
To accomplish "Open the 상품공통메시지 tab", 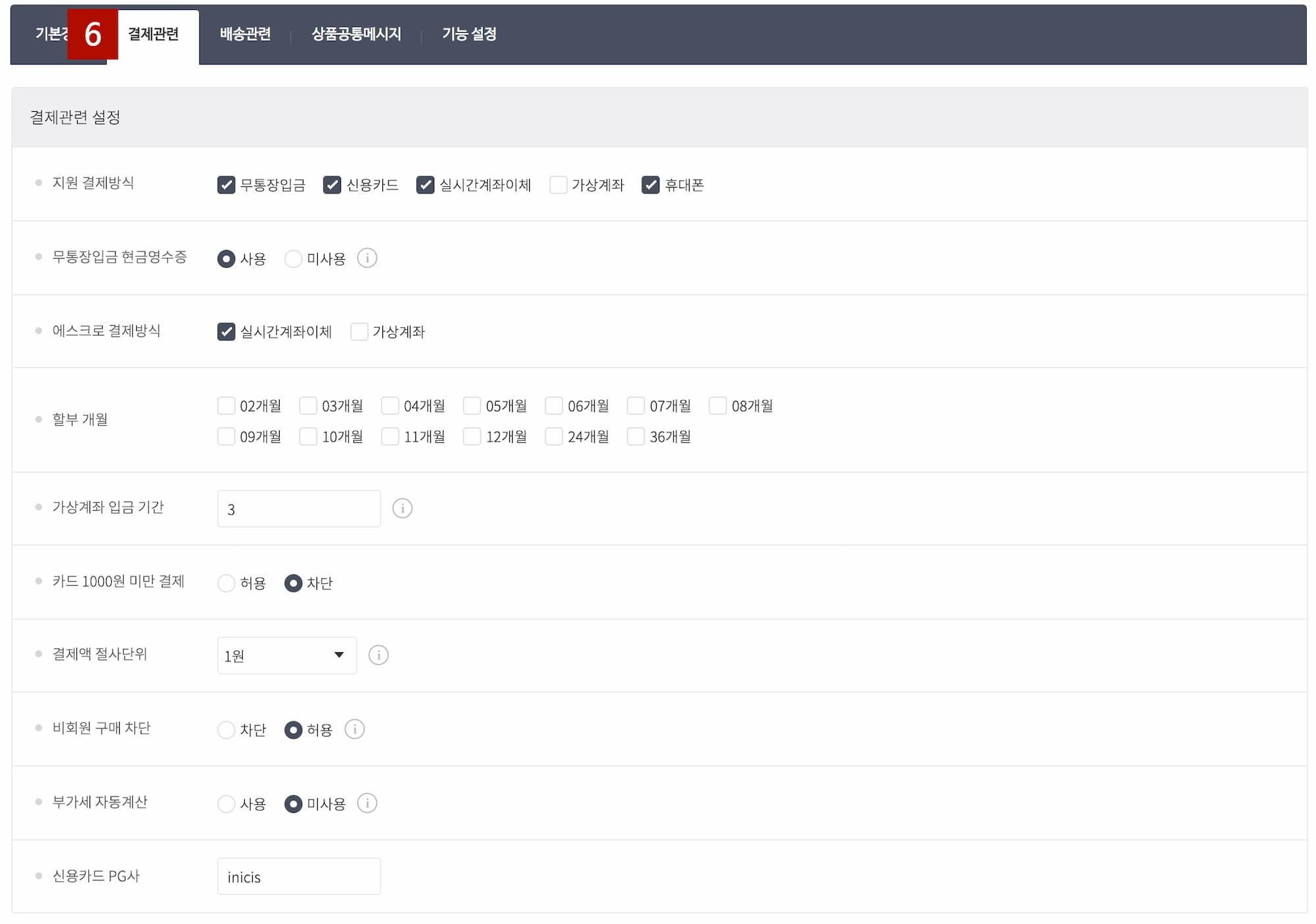I will pos(356,34).
